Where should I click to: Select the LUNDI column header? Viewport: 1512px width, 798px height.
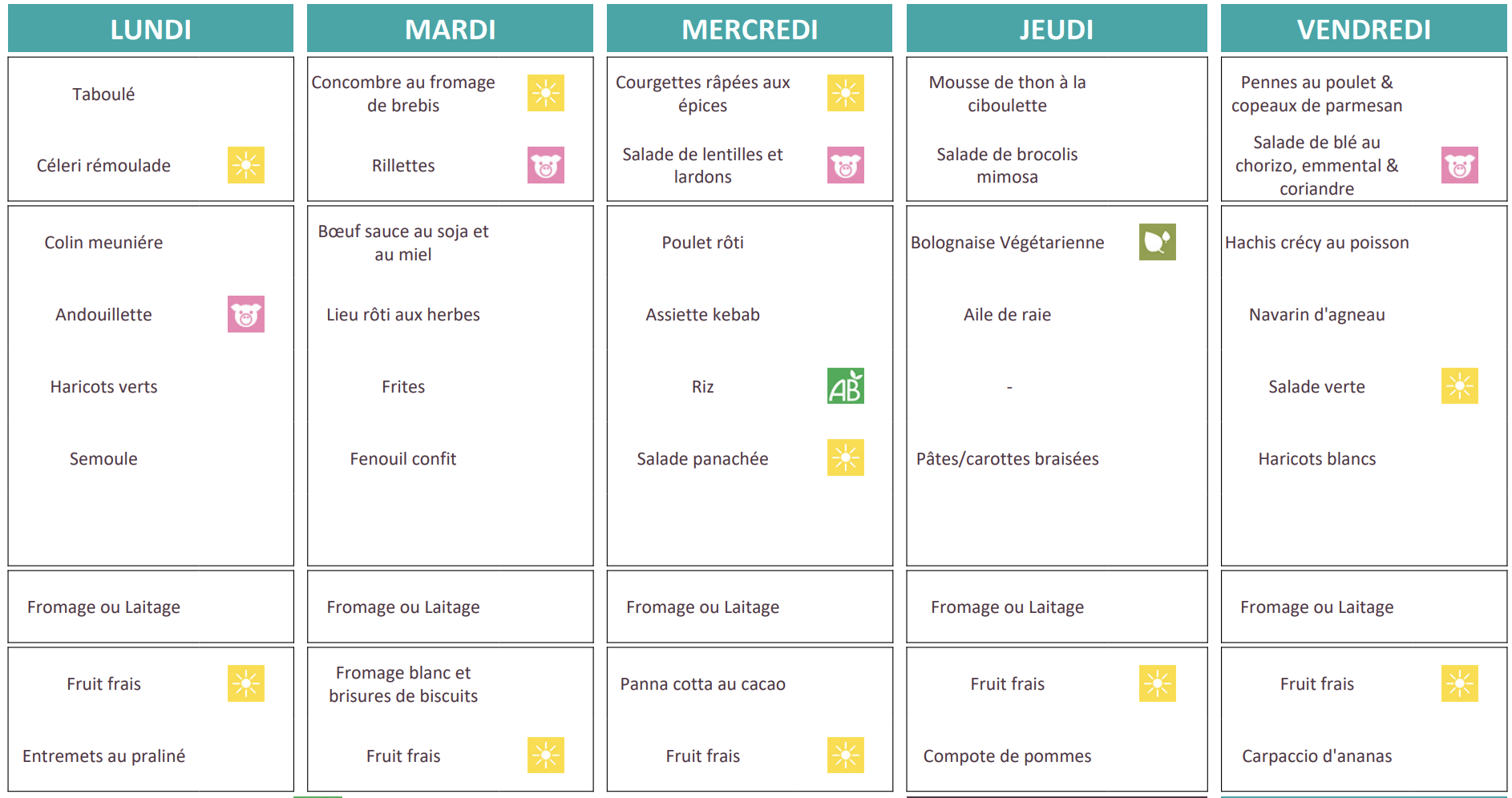[x=151, y=29]
